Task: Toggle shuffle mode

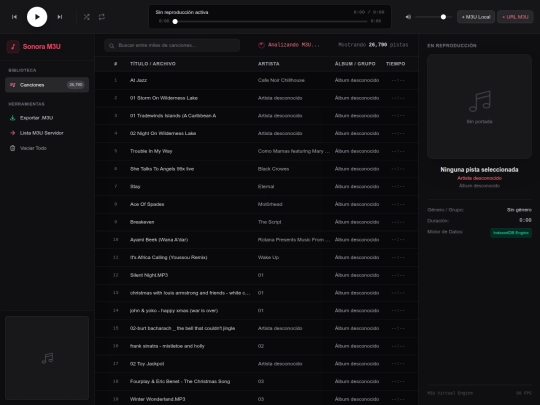Action: click(86, 17)
